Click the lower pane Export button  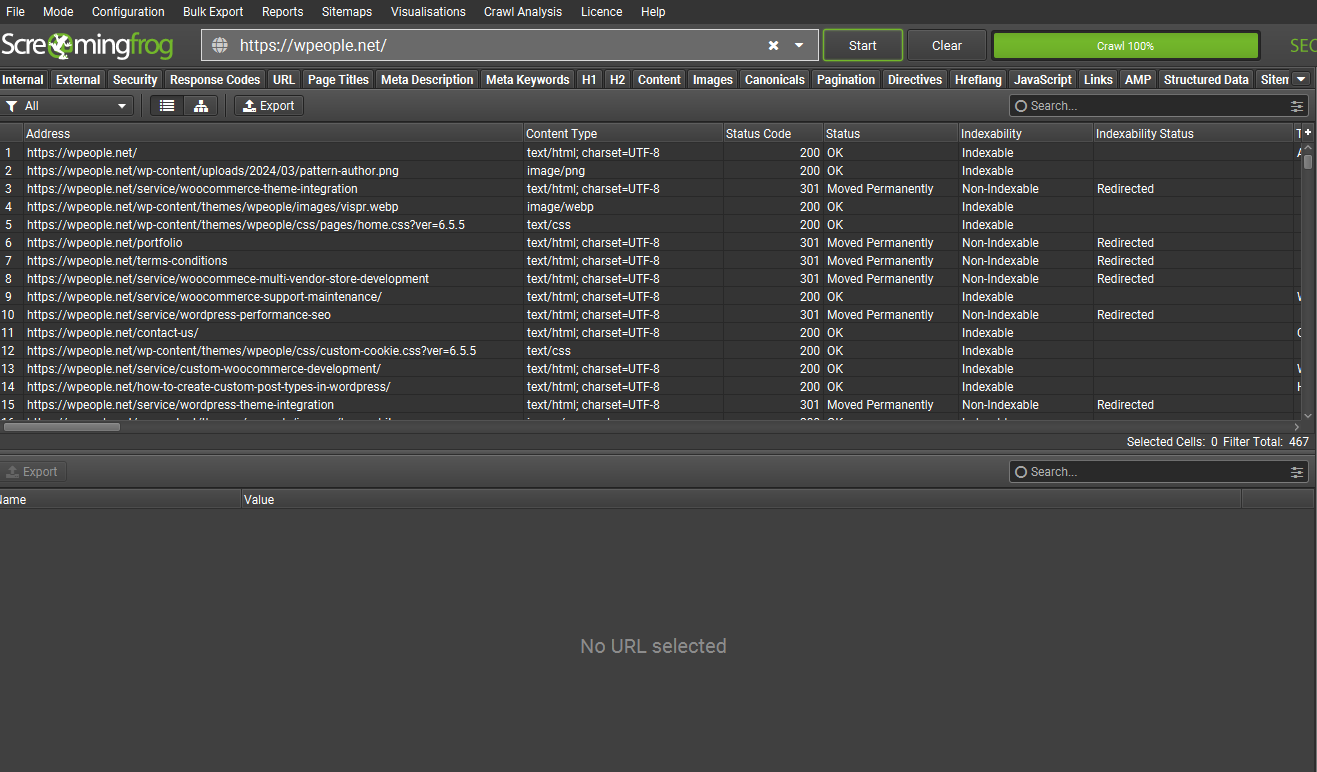(x=33, y=471)
